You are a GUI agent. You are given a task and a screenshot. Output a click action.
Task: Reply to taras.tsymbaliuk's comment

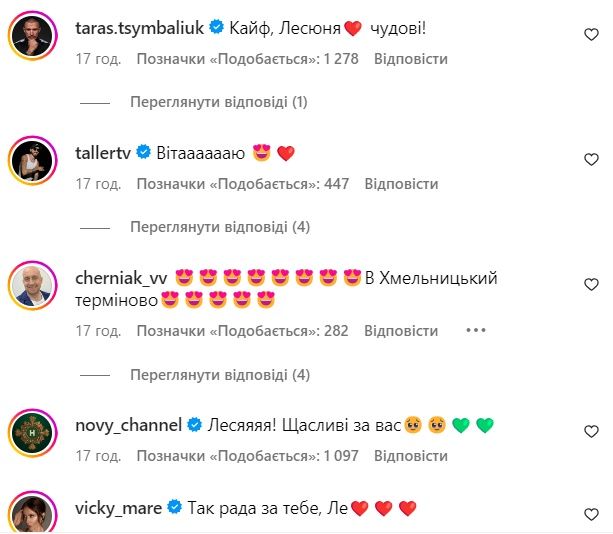[411, 59]
